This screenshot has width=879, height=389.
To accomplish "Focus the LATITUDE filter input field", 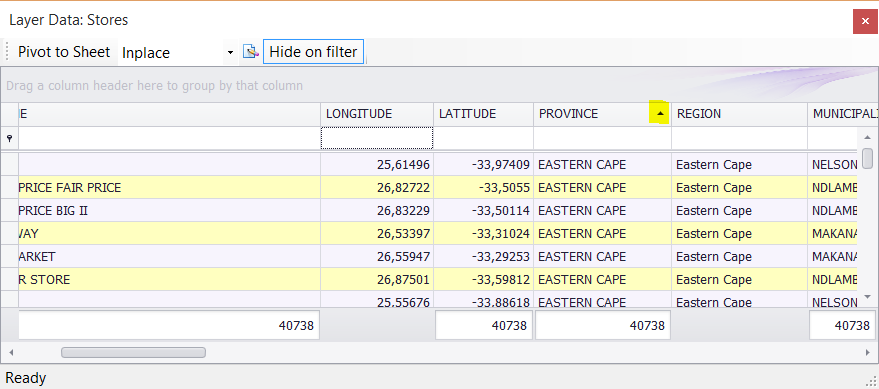I will click(483, 138).
